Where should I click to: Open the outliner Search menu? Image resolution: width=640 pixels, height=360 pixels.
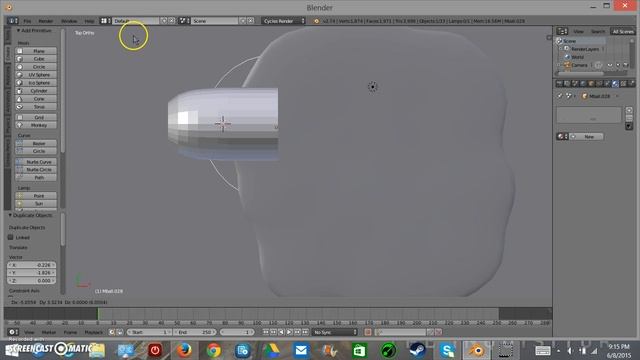coord(598,31)
